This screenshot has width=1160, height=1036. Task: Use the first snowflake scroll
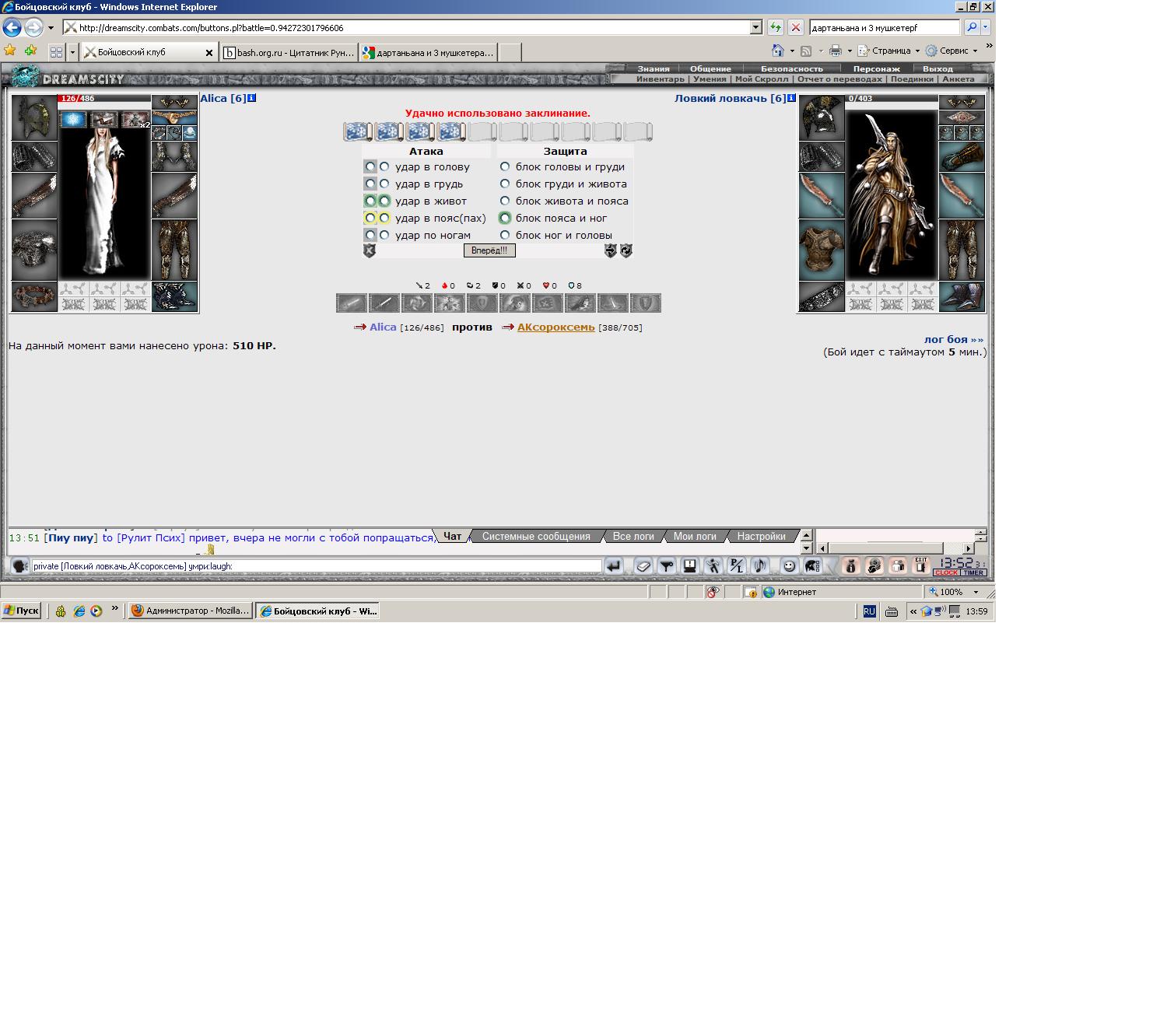coord(358,131)
